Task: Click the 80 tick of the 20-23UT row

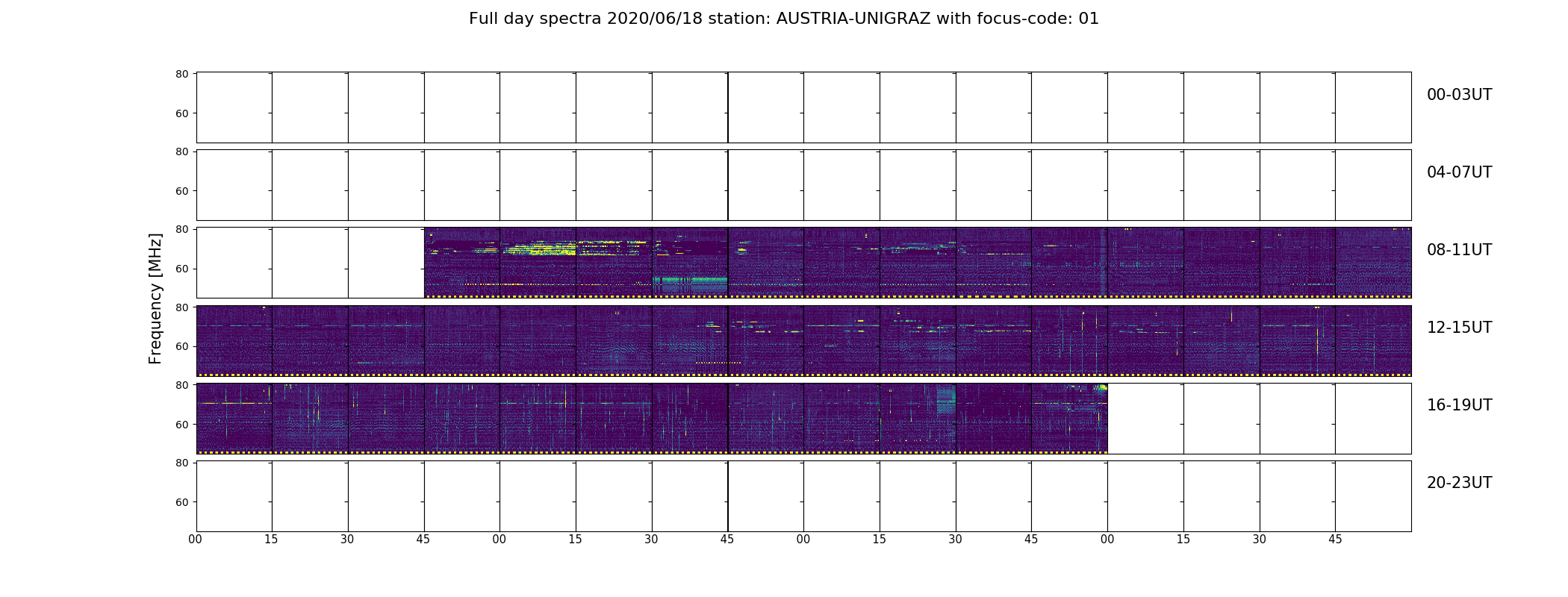Action: (x=181, y=463)
